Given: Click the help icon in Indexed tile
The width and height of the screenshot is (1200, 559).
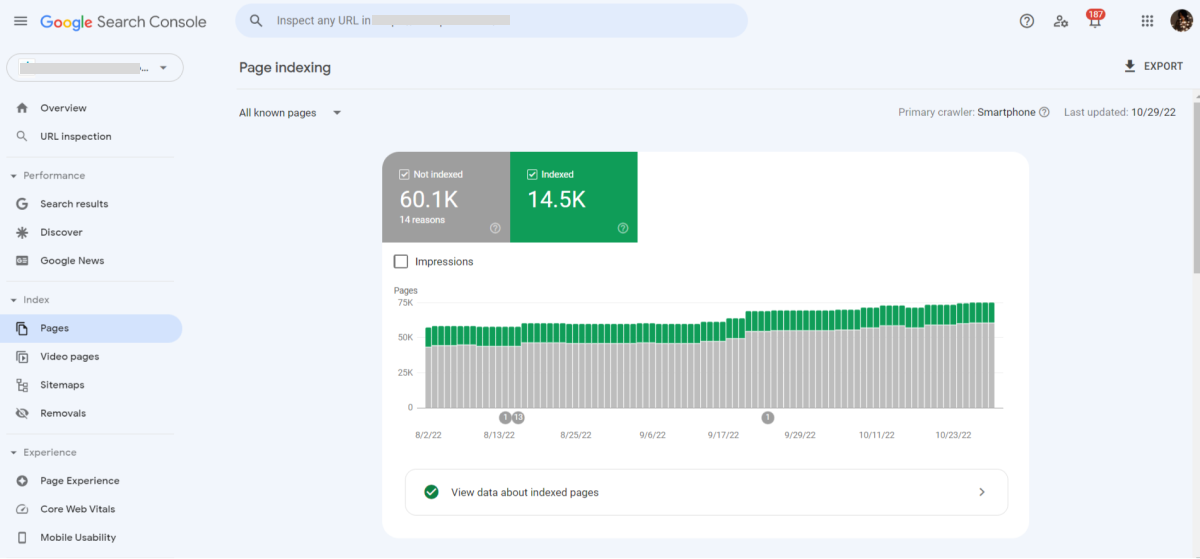Looking at the screenshot, I should [623, 228].
